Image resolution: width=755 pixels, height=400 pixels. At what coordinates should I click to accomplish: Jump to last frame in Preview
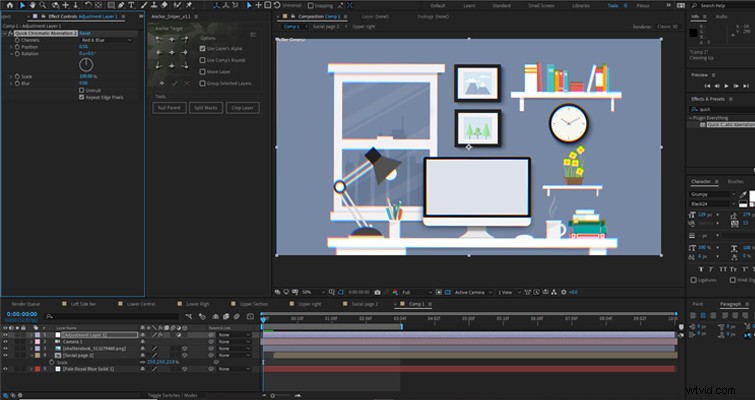tap(745, 86)
